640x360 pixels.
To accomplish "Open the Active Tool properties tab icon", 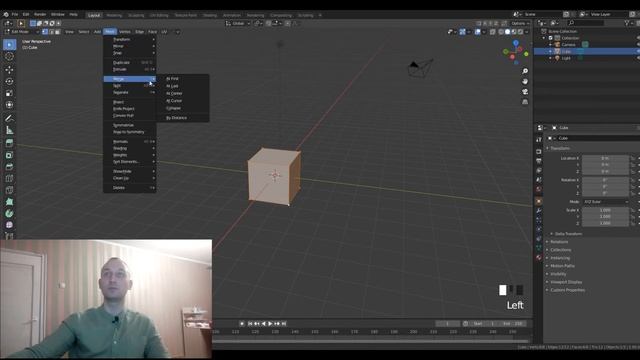I will (539, 140).
